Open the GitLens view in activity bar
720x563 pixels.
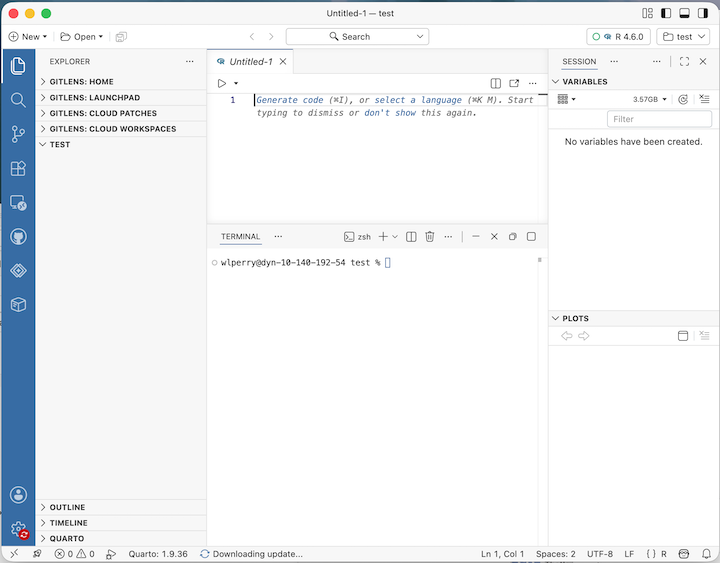point(18,270)
